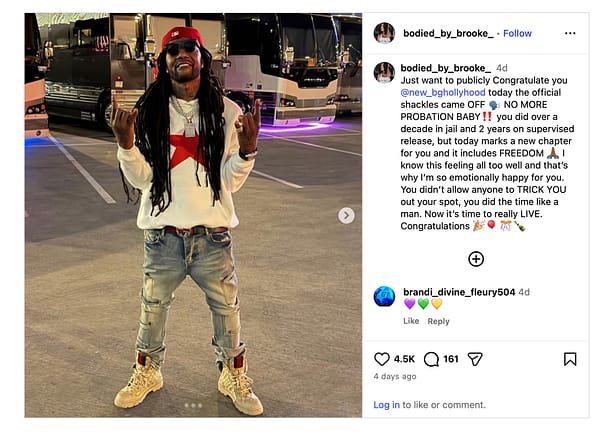Load more comments with plus circle

coord(476,259)
